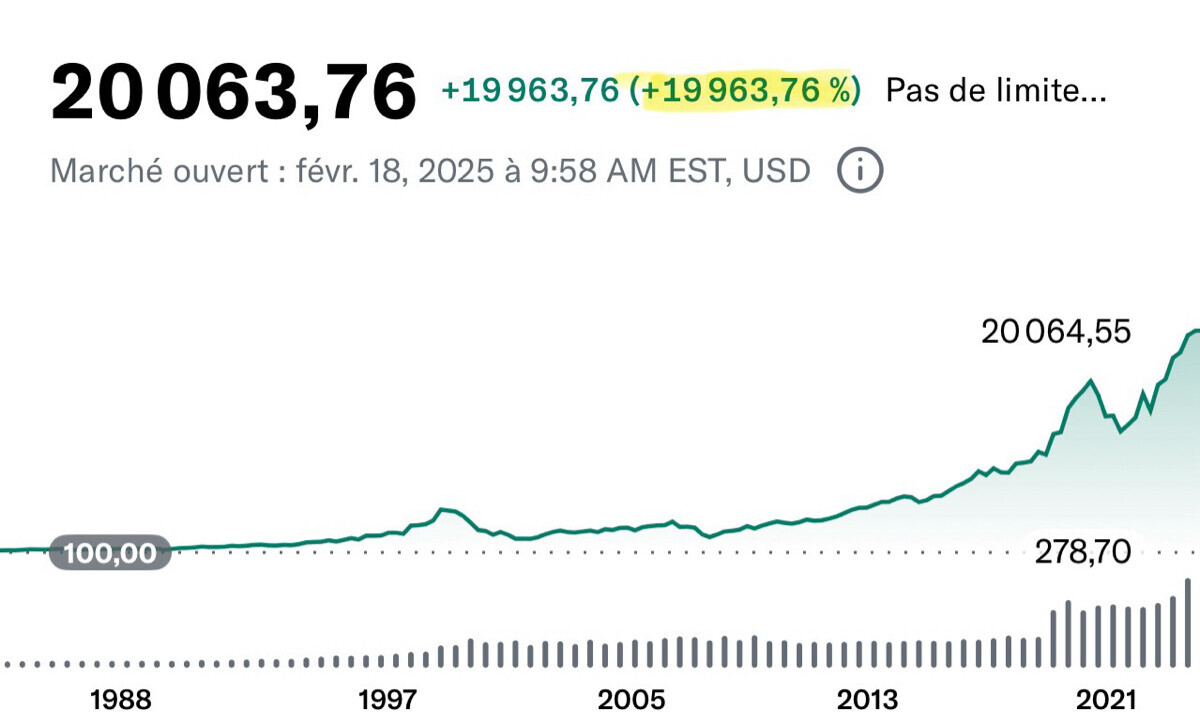
Task: Click the volume bar above the 2013 label
Action: pyautogui.click(x=869, y=655)
